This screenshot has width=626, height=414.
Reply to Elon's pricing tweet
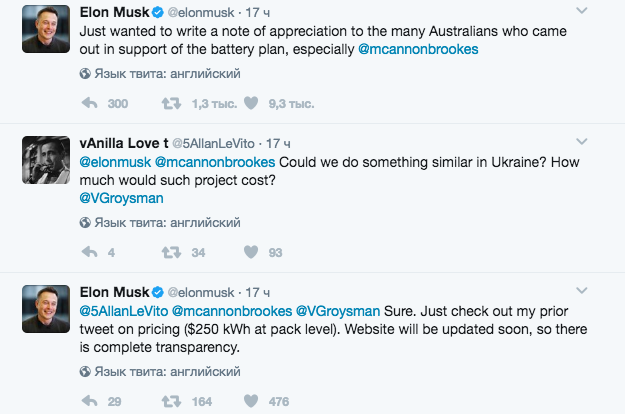(88, 401)
